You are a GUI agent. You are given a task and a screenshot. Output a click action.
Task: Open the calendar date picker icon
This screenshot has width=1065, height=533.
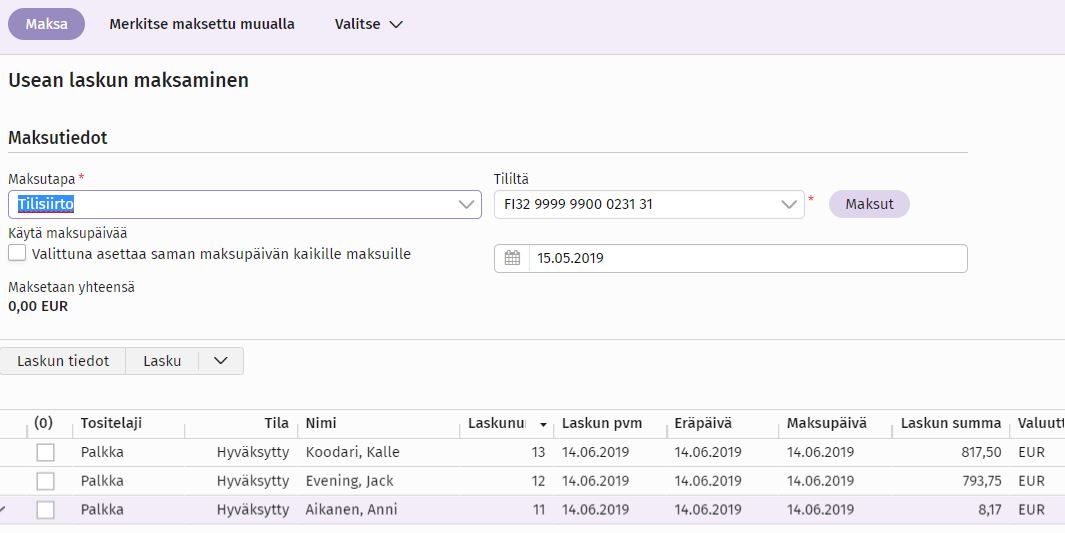(x=512, y=258)
